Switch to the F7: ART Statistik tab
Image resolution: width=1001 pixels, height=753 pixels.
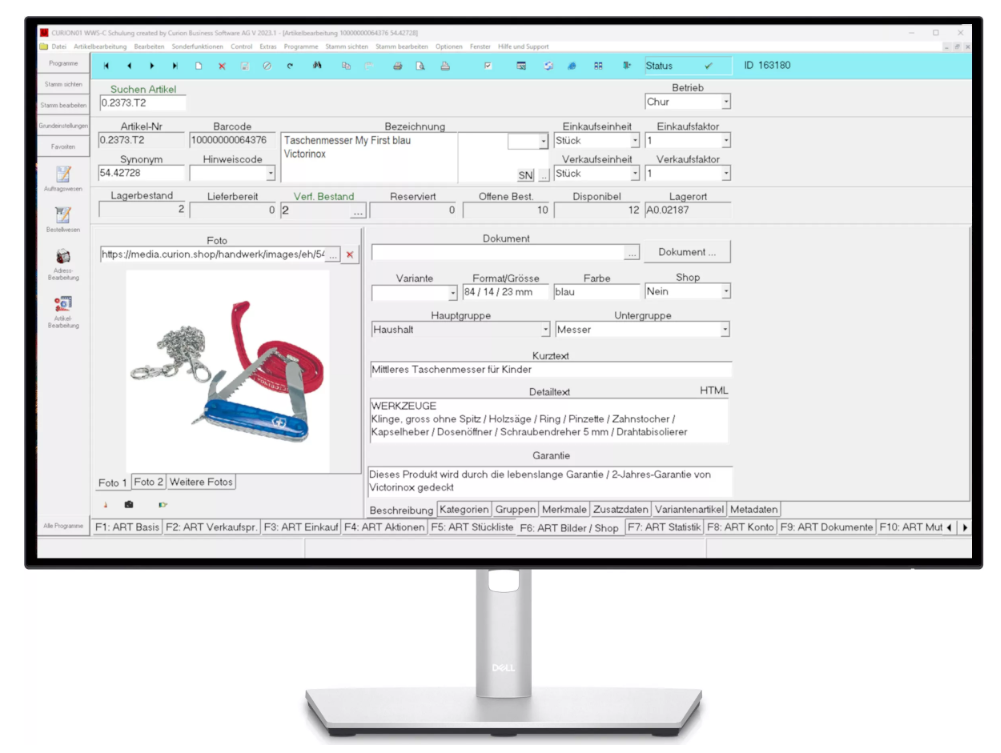tap(663, 527)
